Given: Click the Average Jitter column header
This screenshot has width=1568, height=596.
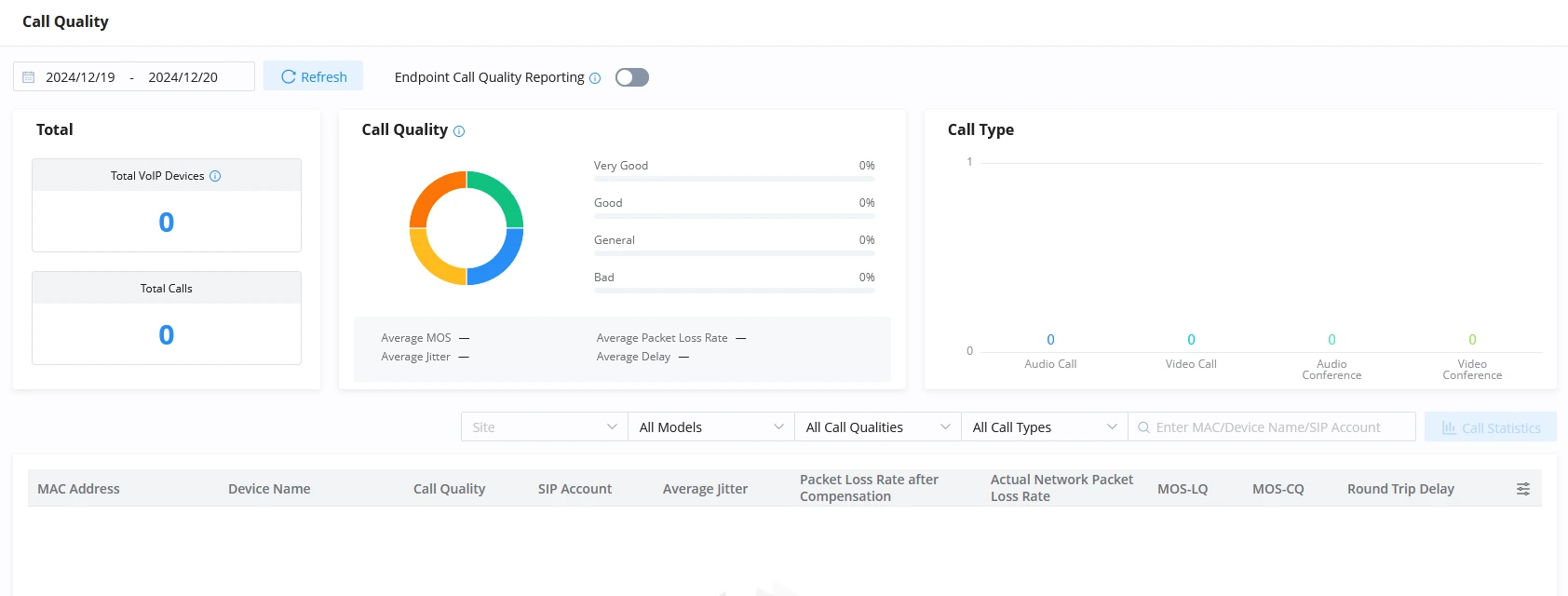Looking at the screenshot, I should pyautogui.click(x=705, y=489).
